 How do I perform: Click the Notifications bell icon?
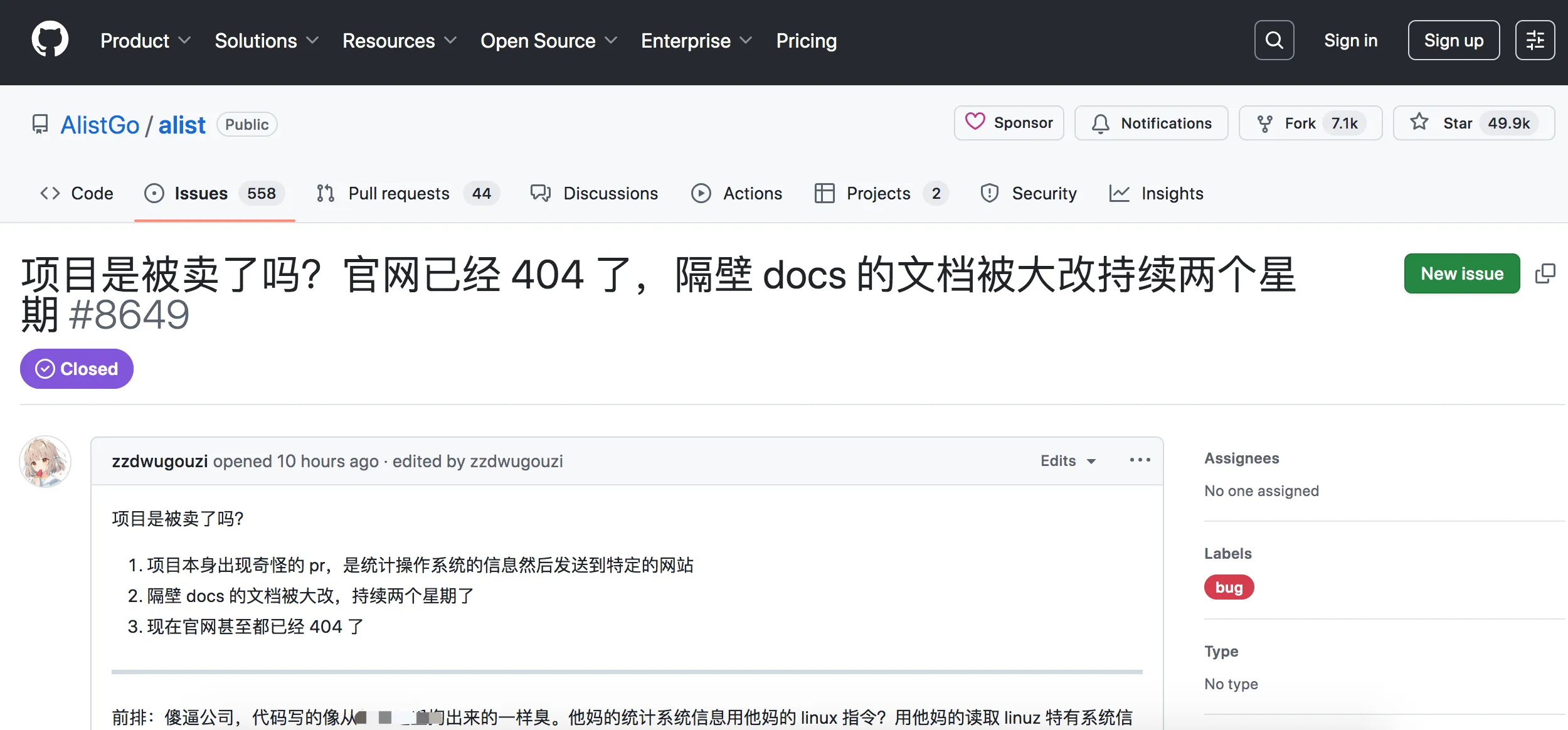[x=1101, y=123]
